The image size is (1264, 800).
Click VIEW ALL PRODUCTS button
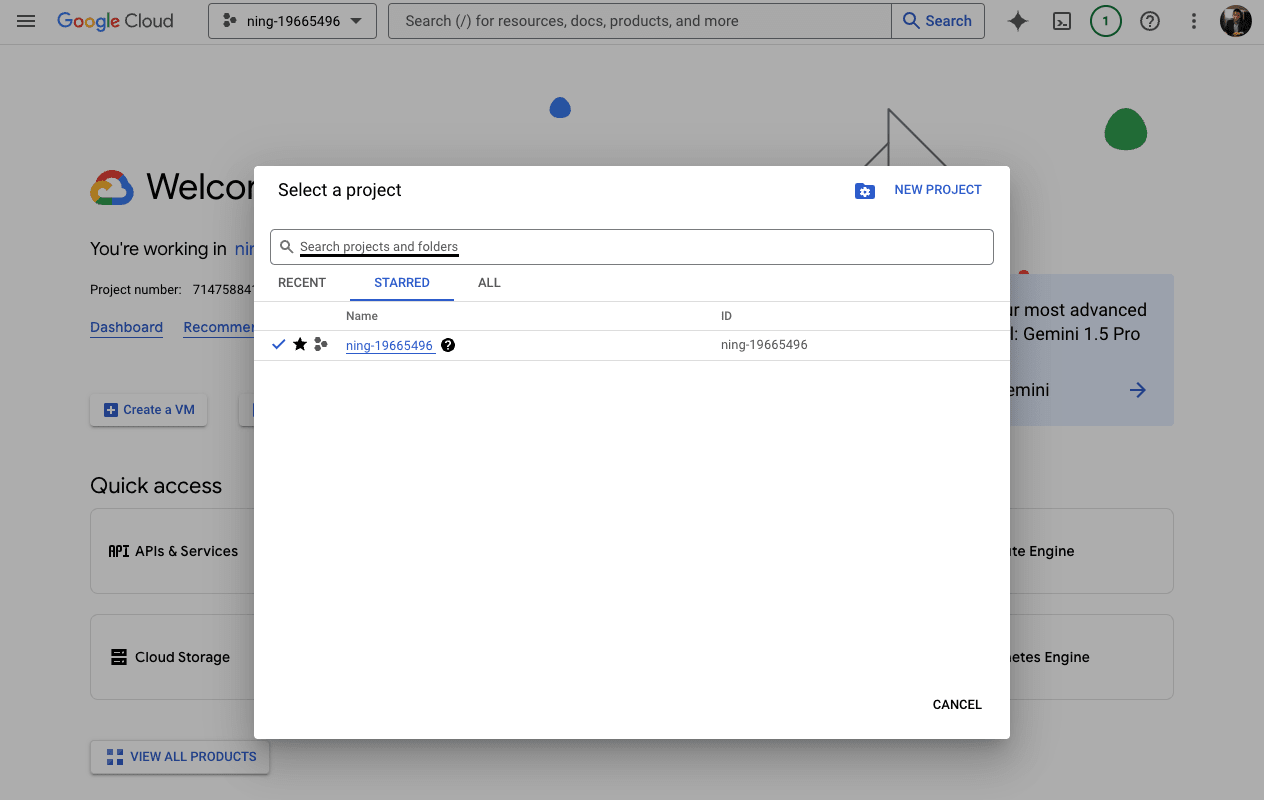pyautogui.click(x=180, y=757)
